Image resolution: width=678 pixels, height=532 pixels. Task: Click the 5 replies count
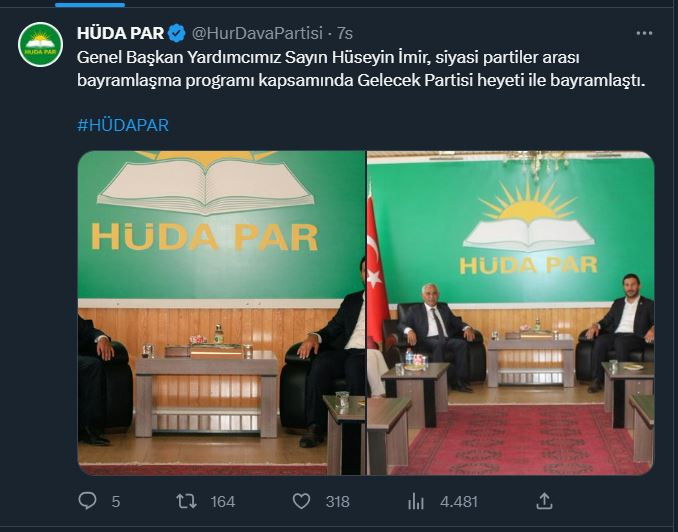pyautogui.click(x=115, y=502)
